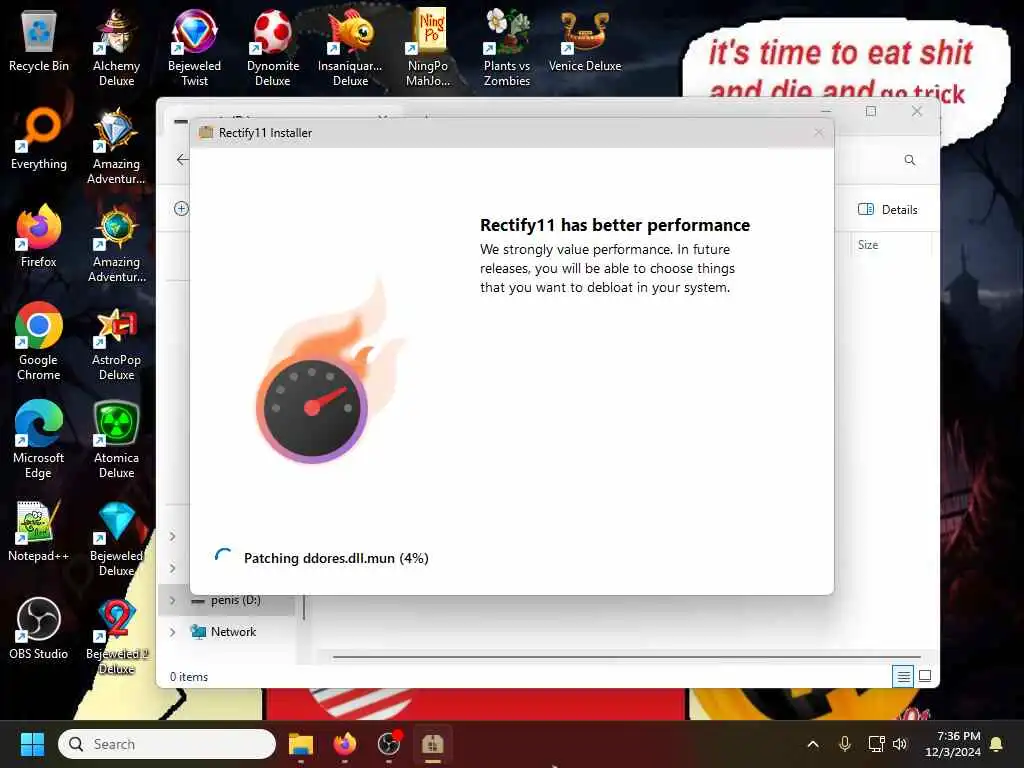Launch Google Chrome from desktop
This screenshot has width=1024, height=768.
point(39,342)
